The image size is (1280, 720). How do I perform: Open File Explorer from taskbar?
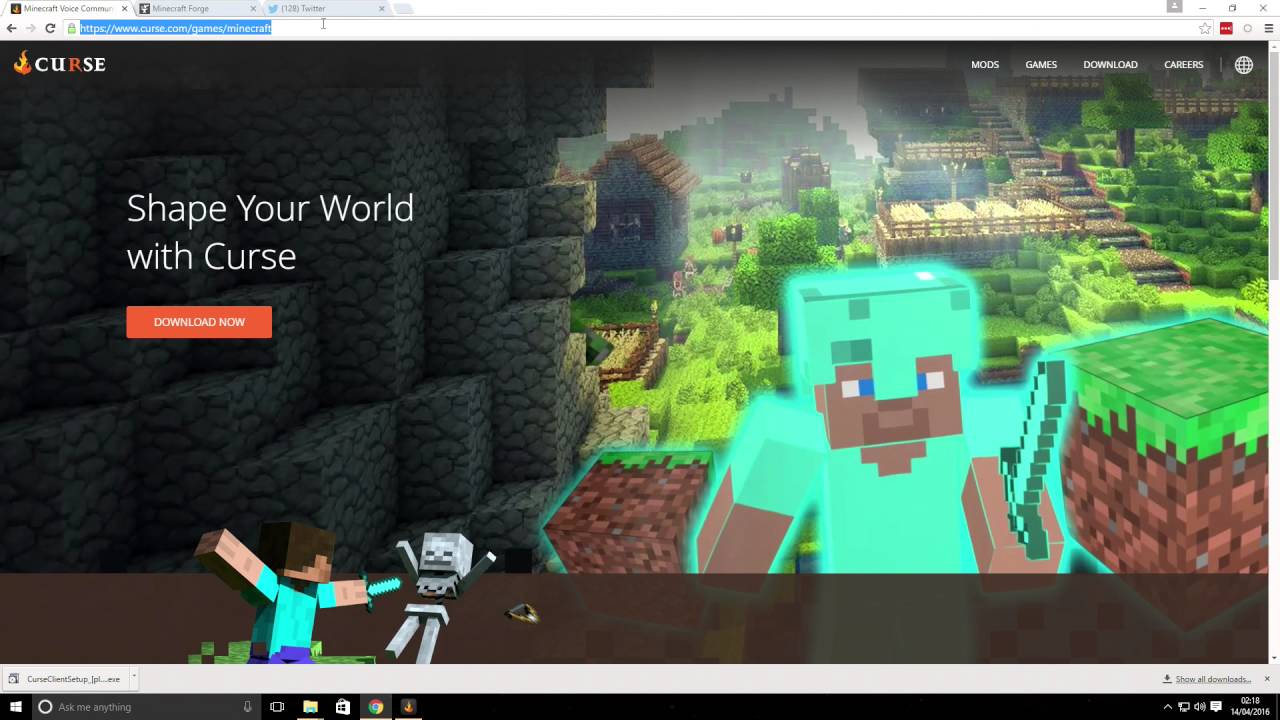click(x=310, y=707)
